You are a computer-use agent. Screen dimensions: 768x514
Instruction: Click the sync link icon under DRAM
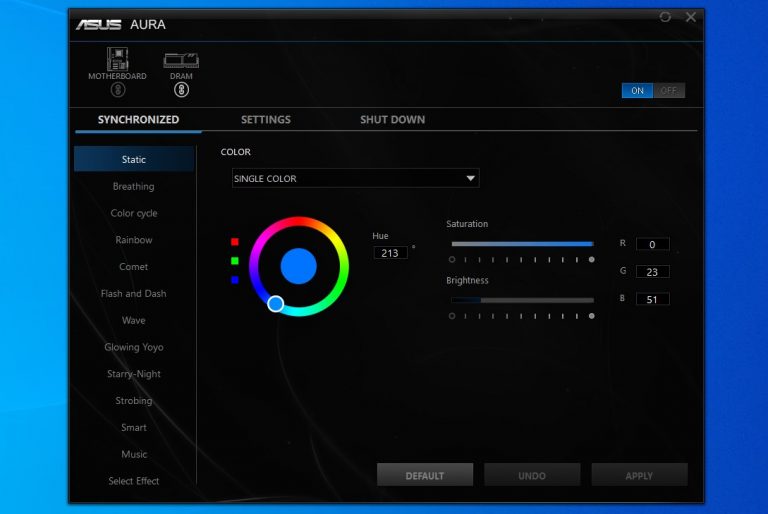181,90
